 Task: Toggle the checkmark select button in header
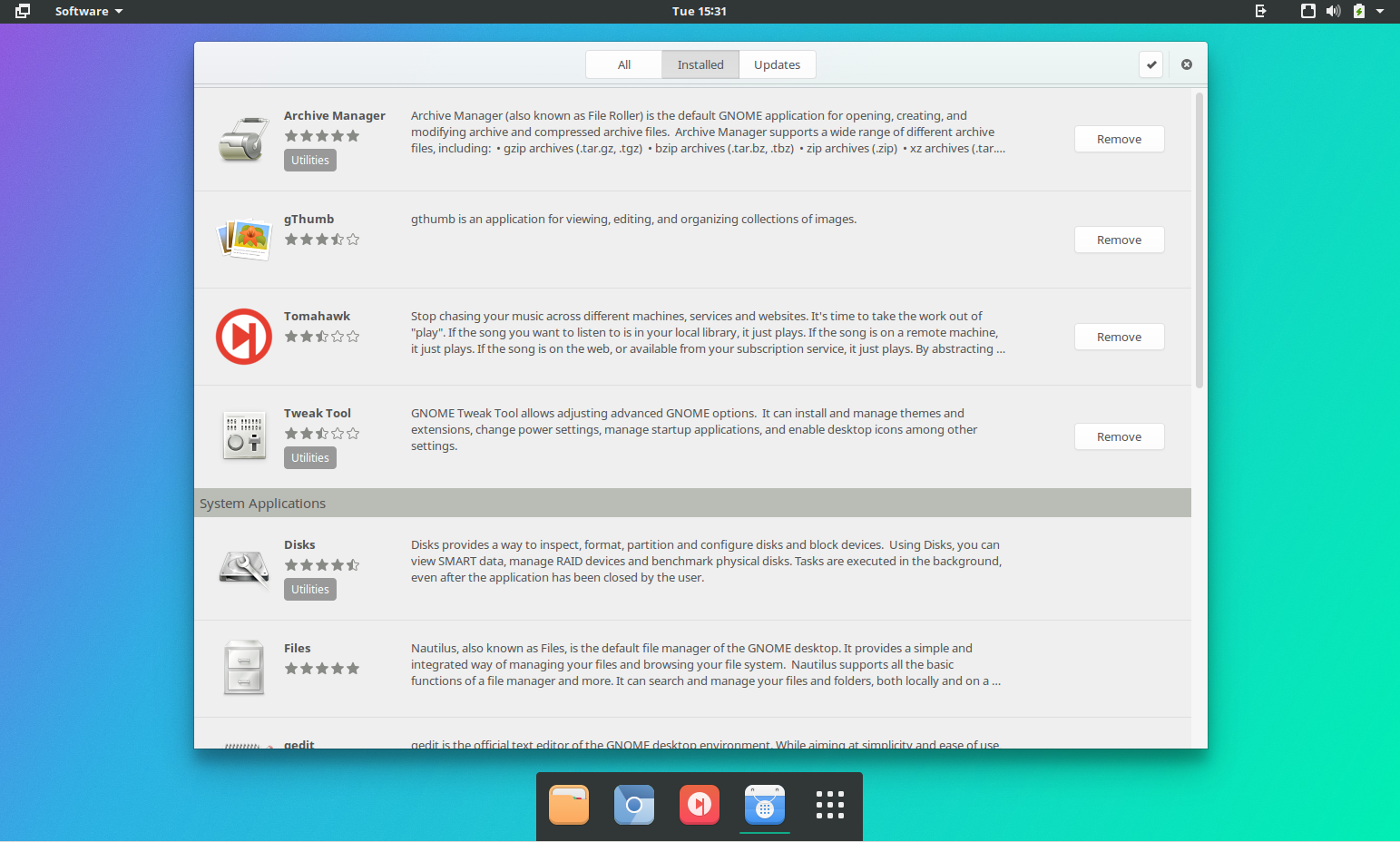click(x=1151, y=64)
